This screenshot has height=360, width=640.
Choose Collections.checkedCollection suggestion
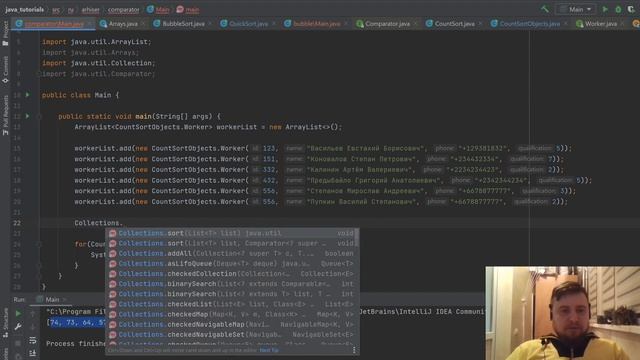[x=231, y=274]
